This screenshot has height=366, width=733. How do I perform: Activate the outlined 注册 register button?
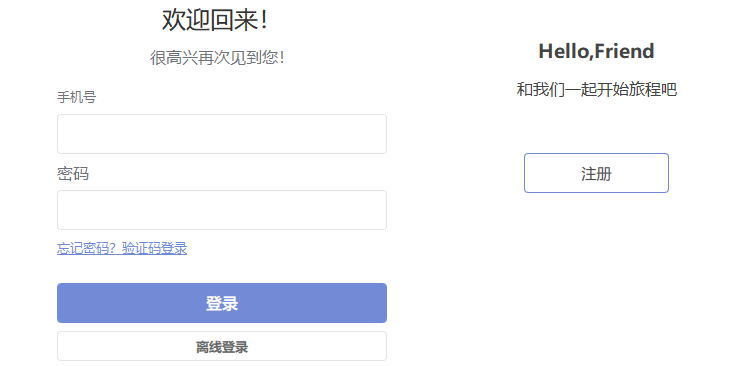[x=596, y=173]
